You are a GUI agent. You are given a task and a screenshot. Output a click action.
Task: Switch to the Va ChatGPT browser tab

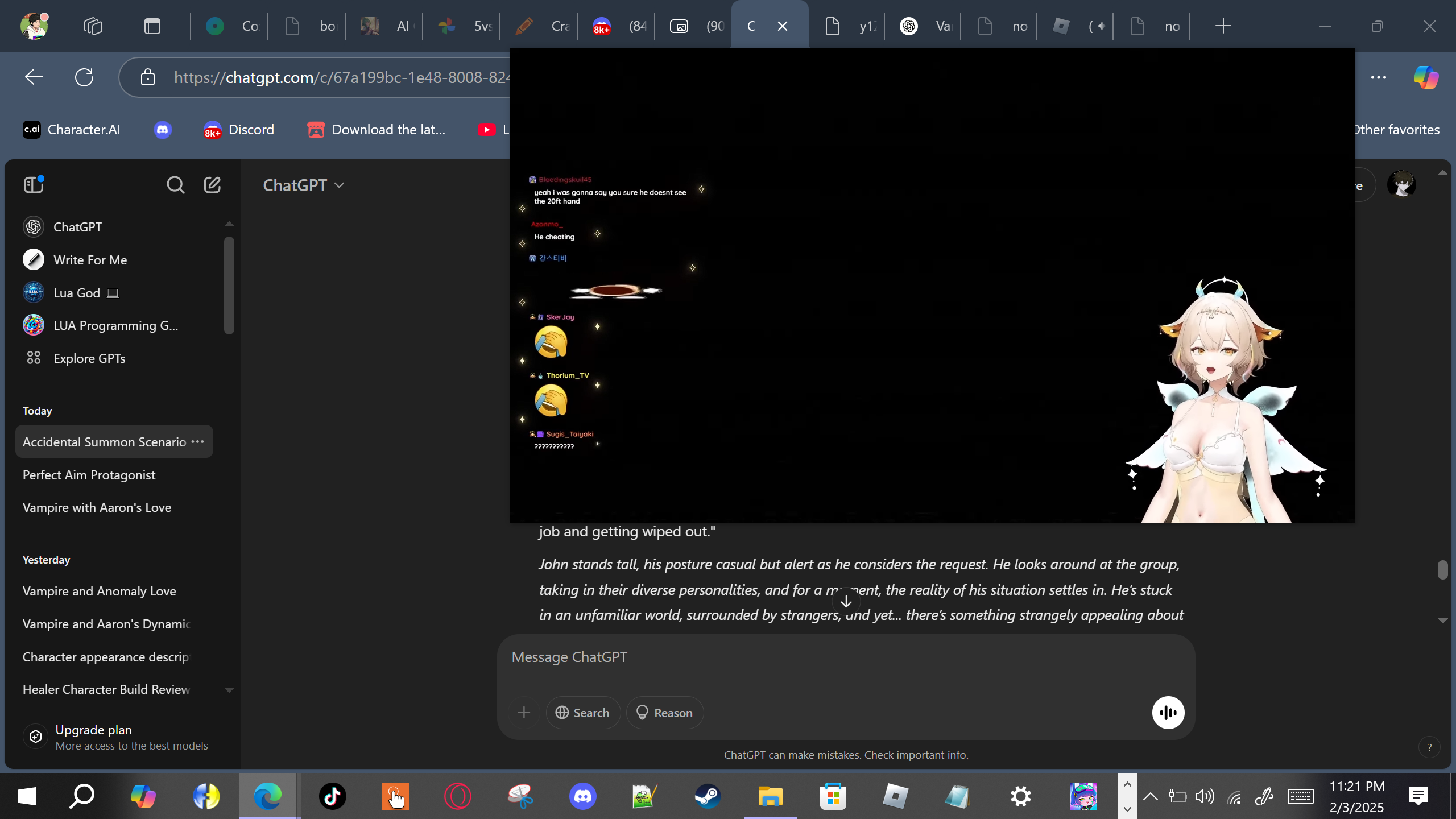click(924, 26)
